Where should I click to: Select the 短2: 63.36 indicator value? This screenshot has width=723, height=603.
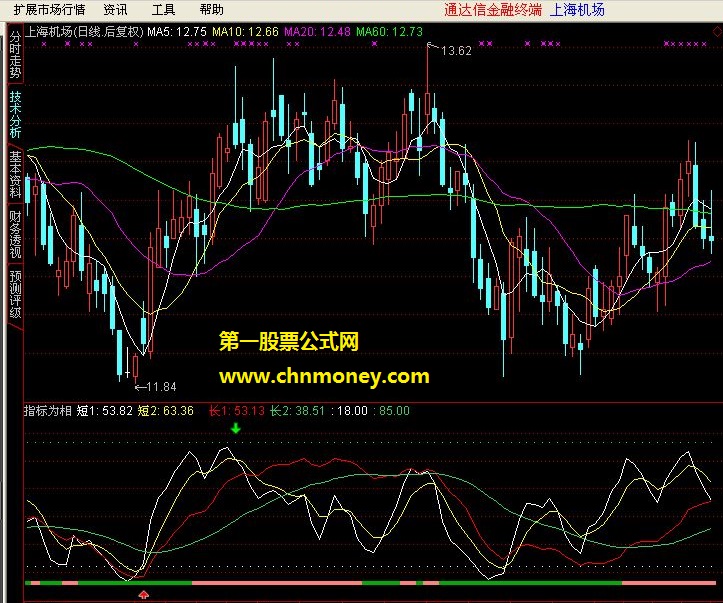coord(166,410)
